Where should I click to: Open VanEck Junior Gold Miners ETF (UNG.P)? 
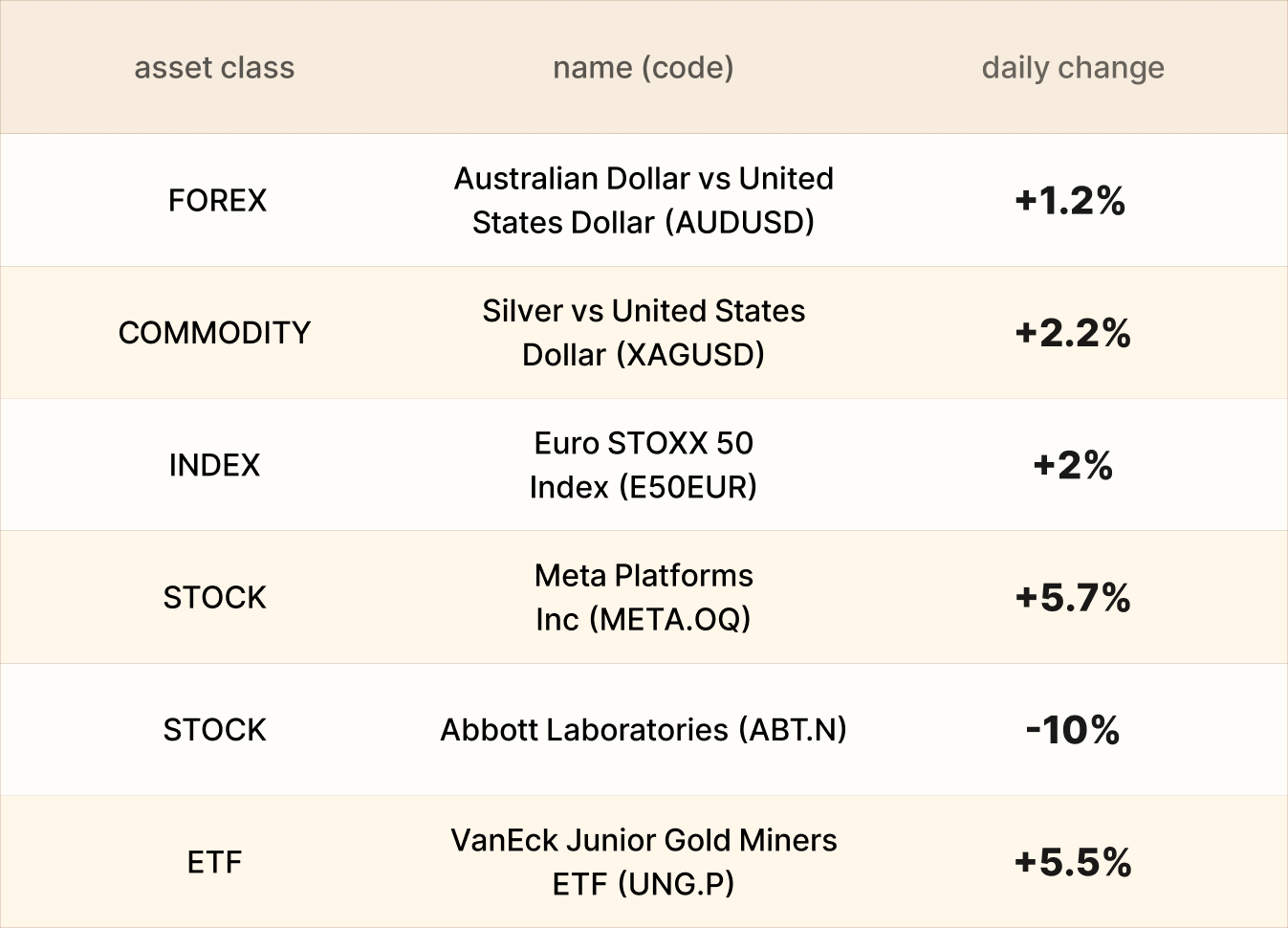coord(643,862)
